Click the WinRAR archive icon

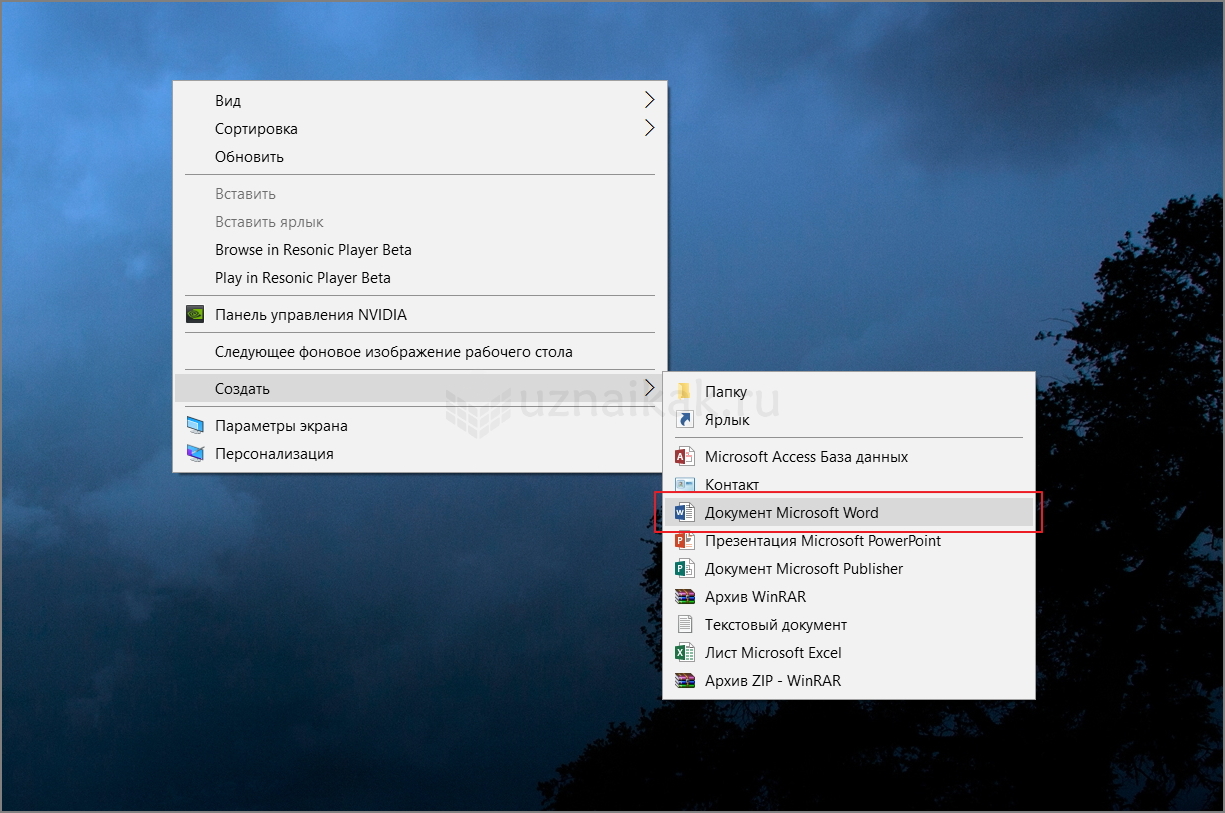pos(684,597)
